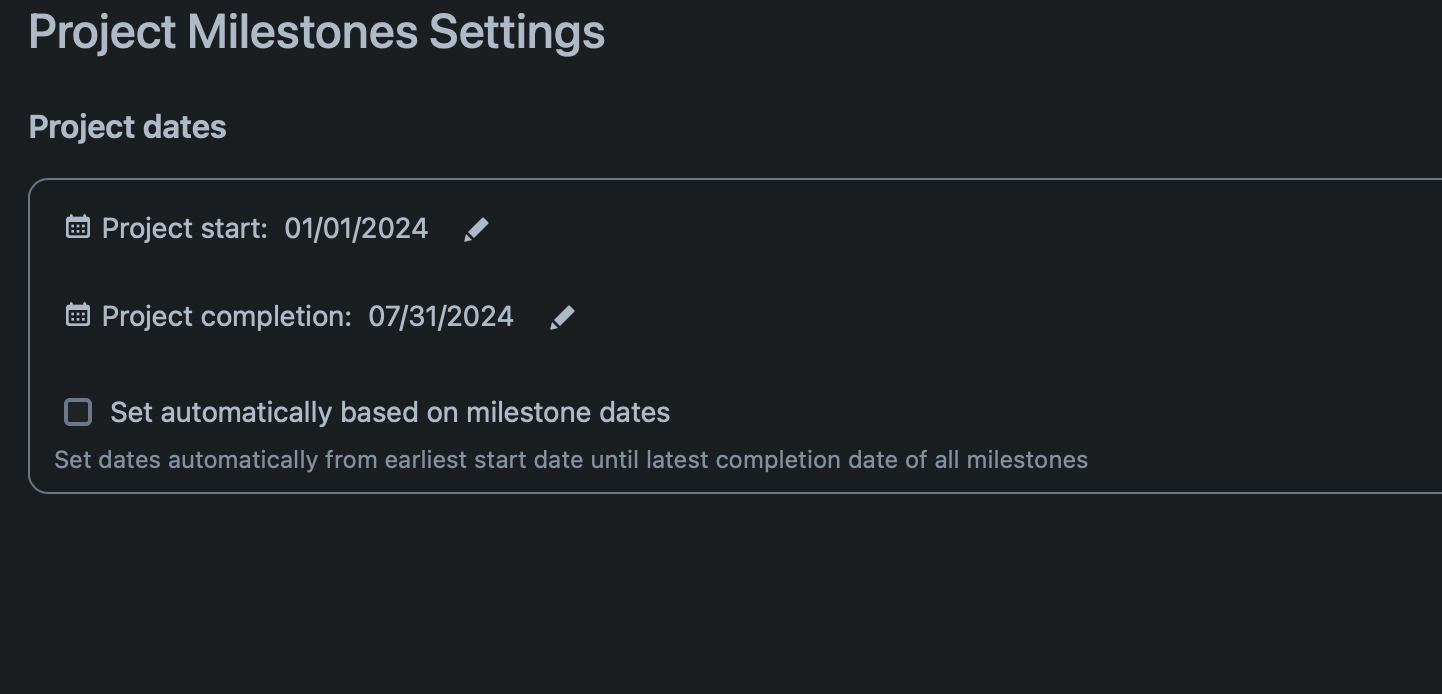Edit Project completion date via pencil icon

pyautogui.click(x=562, y=317)
